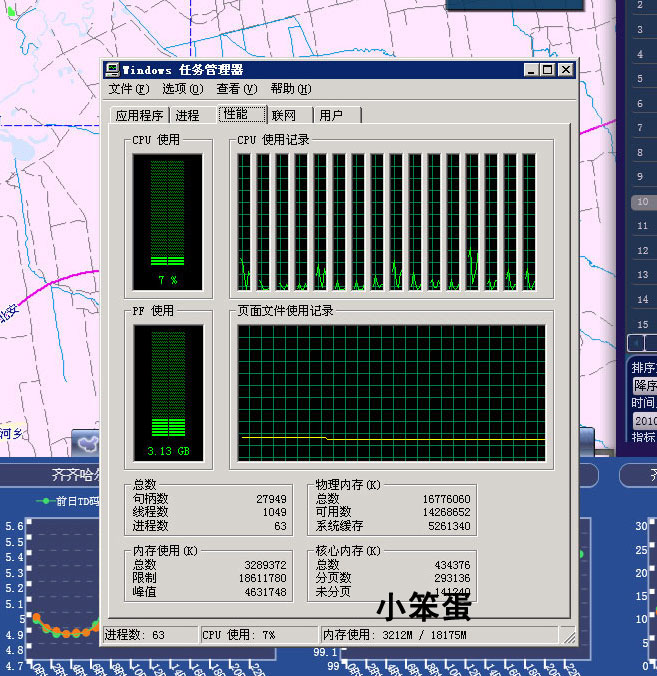
Task: Click the 可用数 value 14268652
Action: pyautogui.click(x=446, y=512)
